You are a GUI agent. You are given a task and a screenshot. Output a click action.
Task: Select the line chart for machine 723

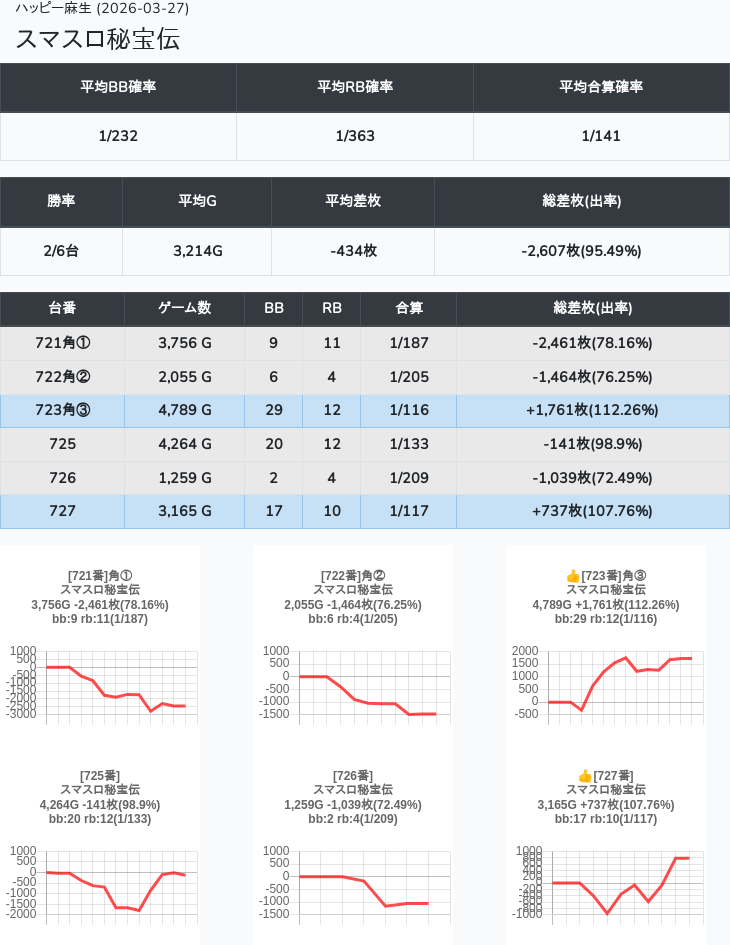pos(605,683)
